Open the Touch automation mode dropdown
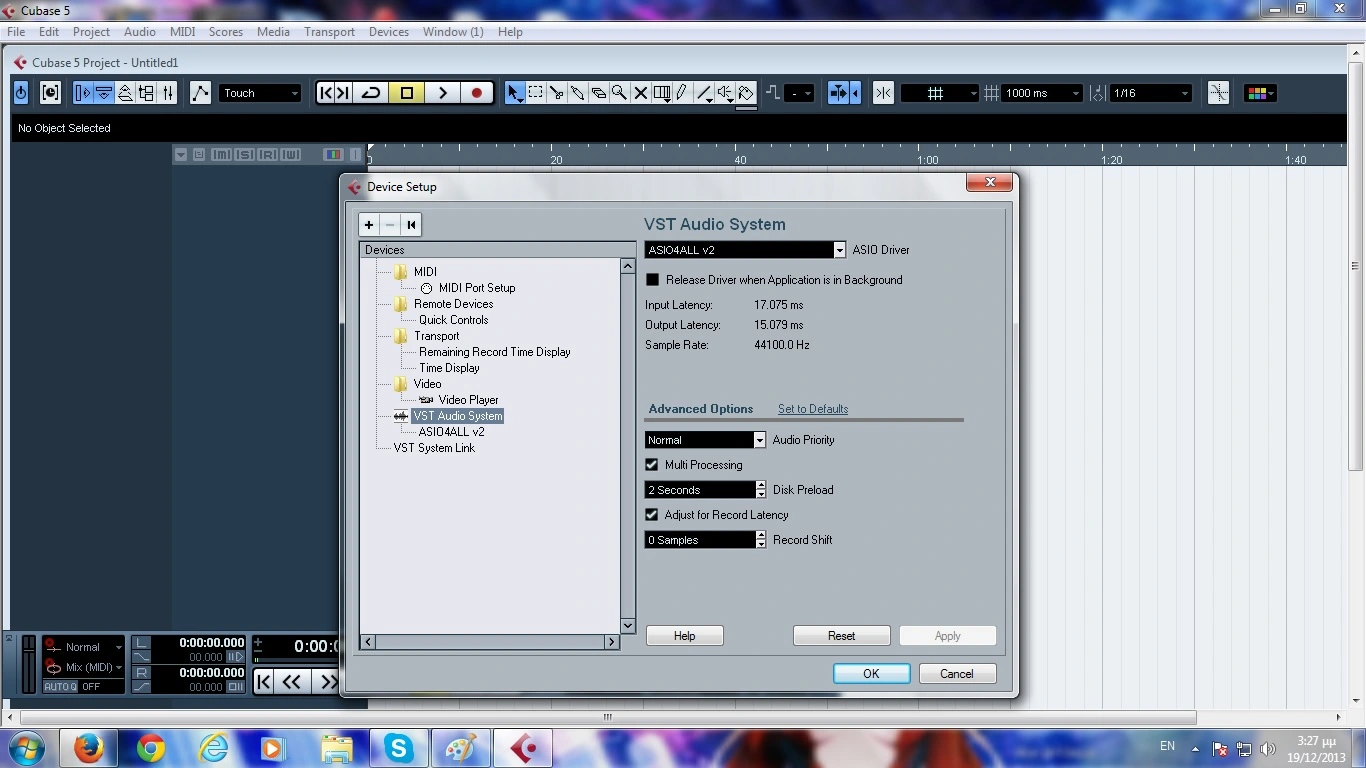The image size is (1366, 768). point(260,93)
